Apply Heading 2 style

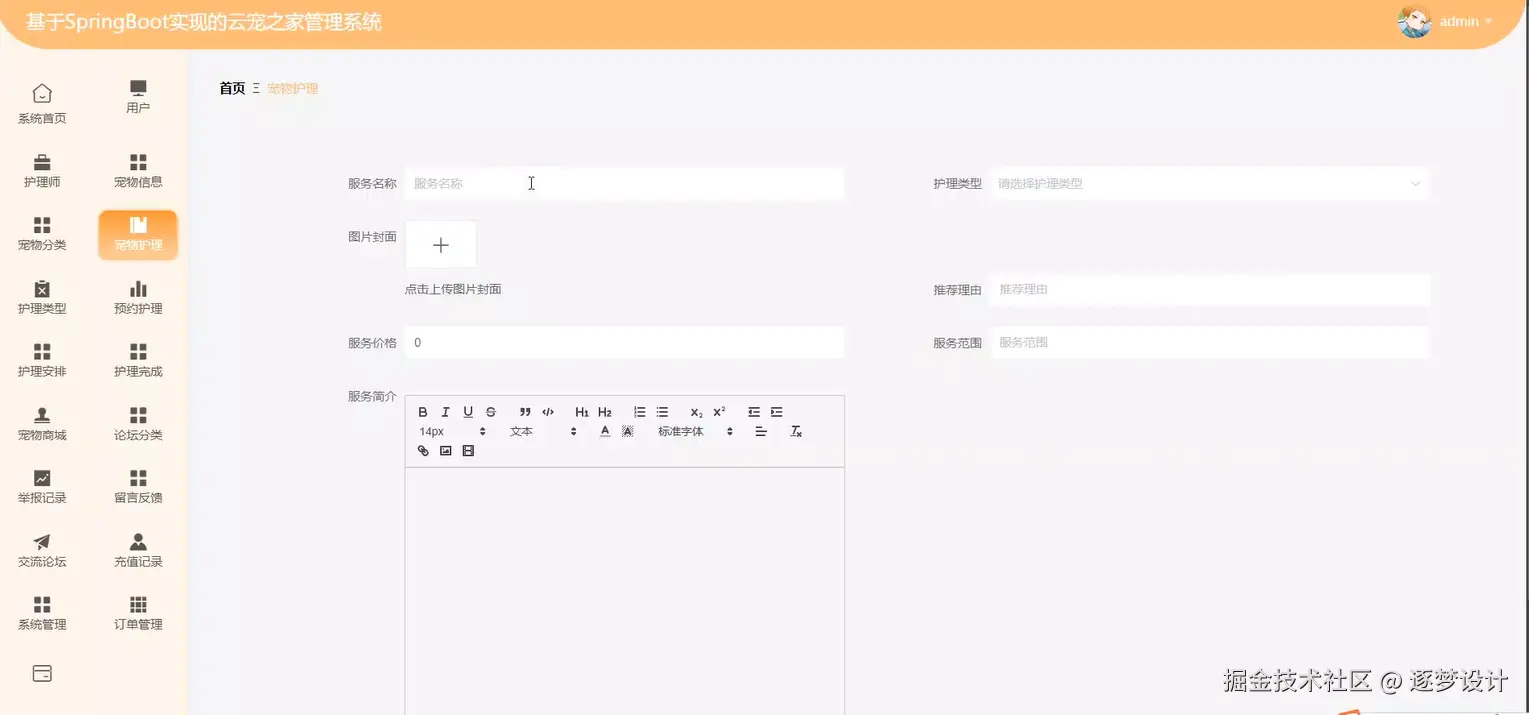point(605,412)
